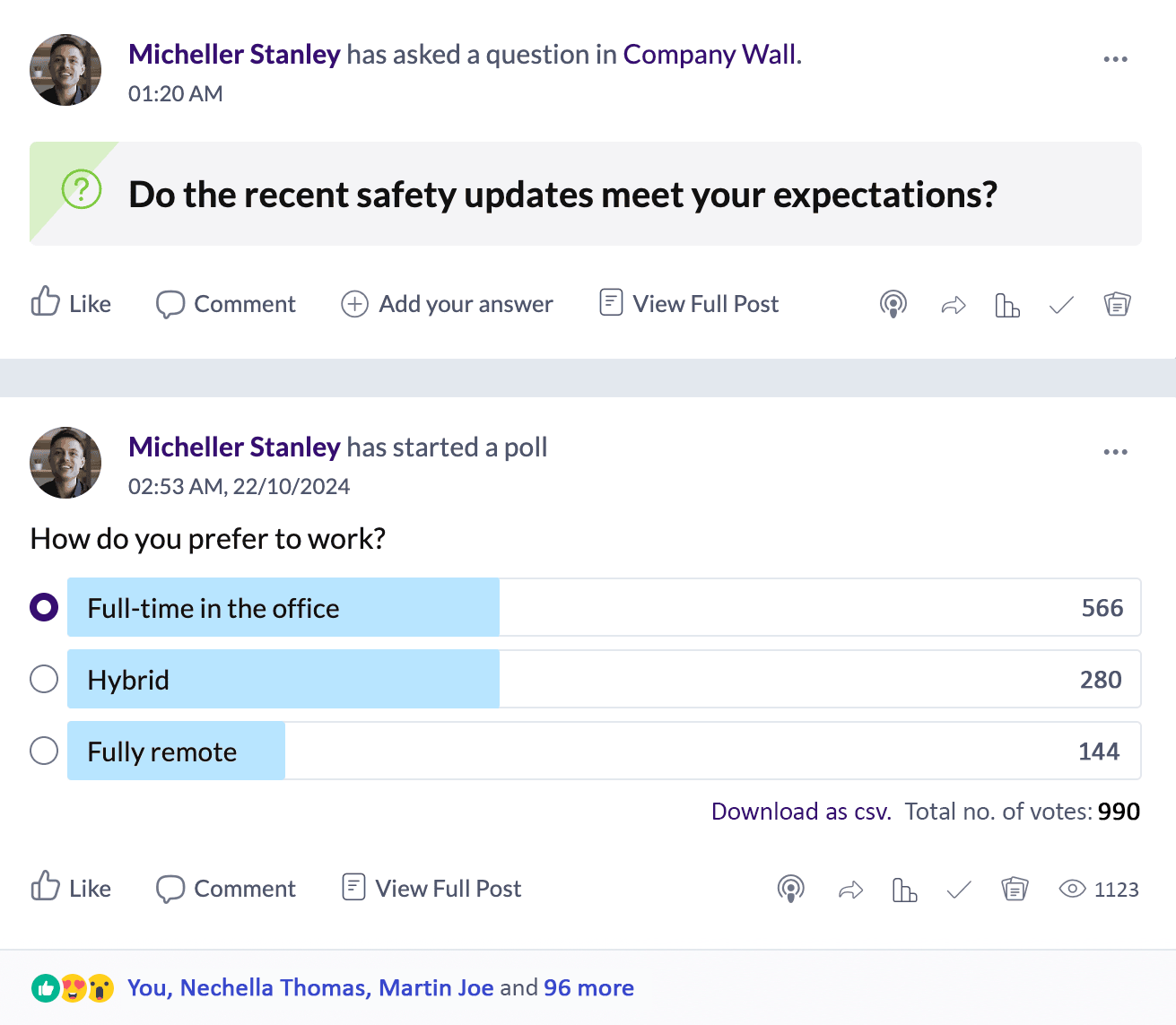1176x1025 pixels.
Task: Click the checkmark icon on the question post
Action: pyautogui.click(x=1061, y=306)
